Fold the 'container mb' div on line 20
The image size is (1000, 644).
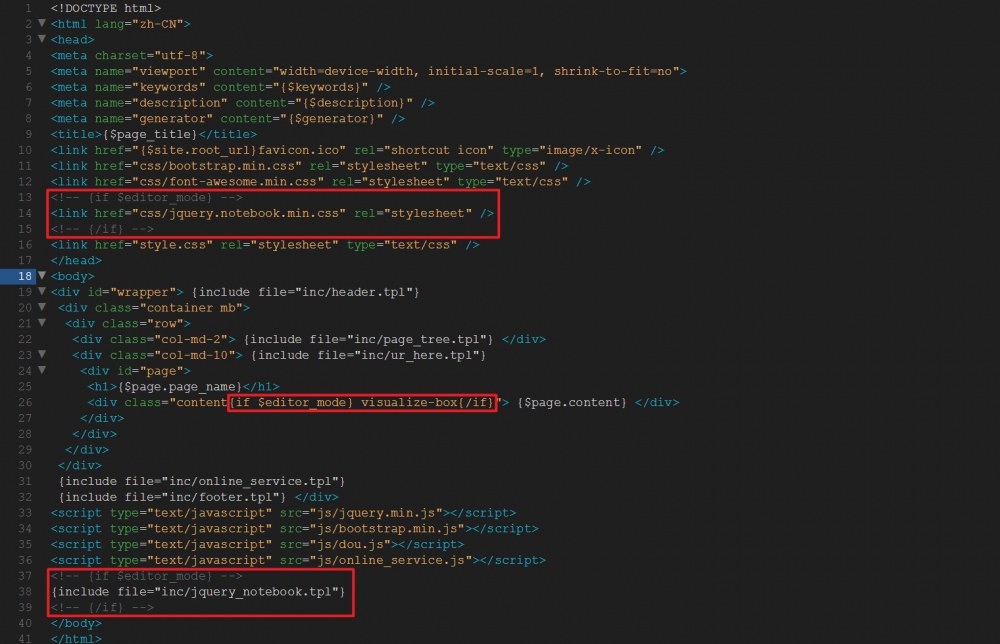click(x=42, y=307)
